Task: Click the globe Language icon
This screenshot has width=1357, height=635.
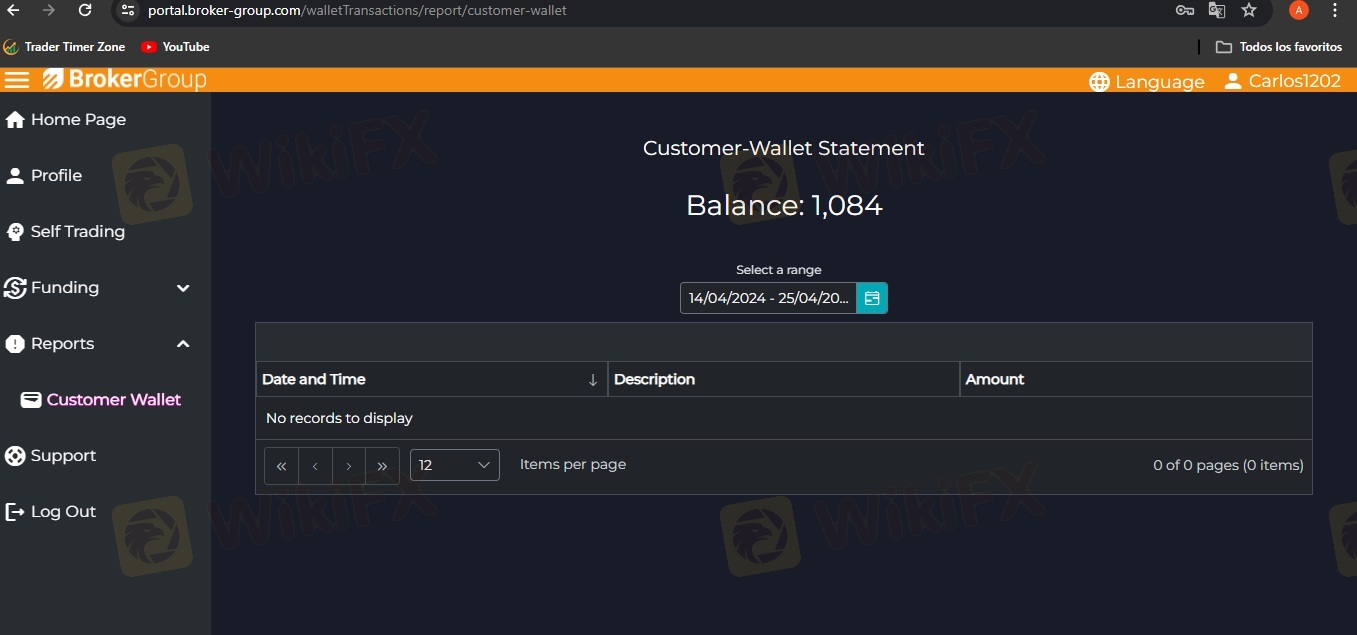Action: (x=1099, y=82)
